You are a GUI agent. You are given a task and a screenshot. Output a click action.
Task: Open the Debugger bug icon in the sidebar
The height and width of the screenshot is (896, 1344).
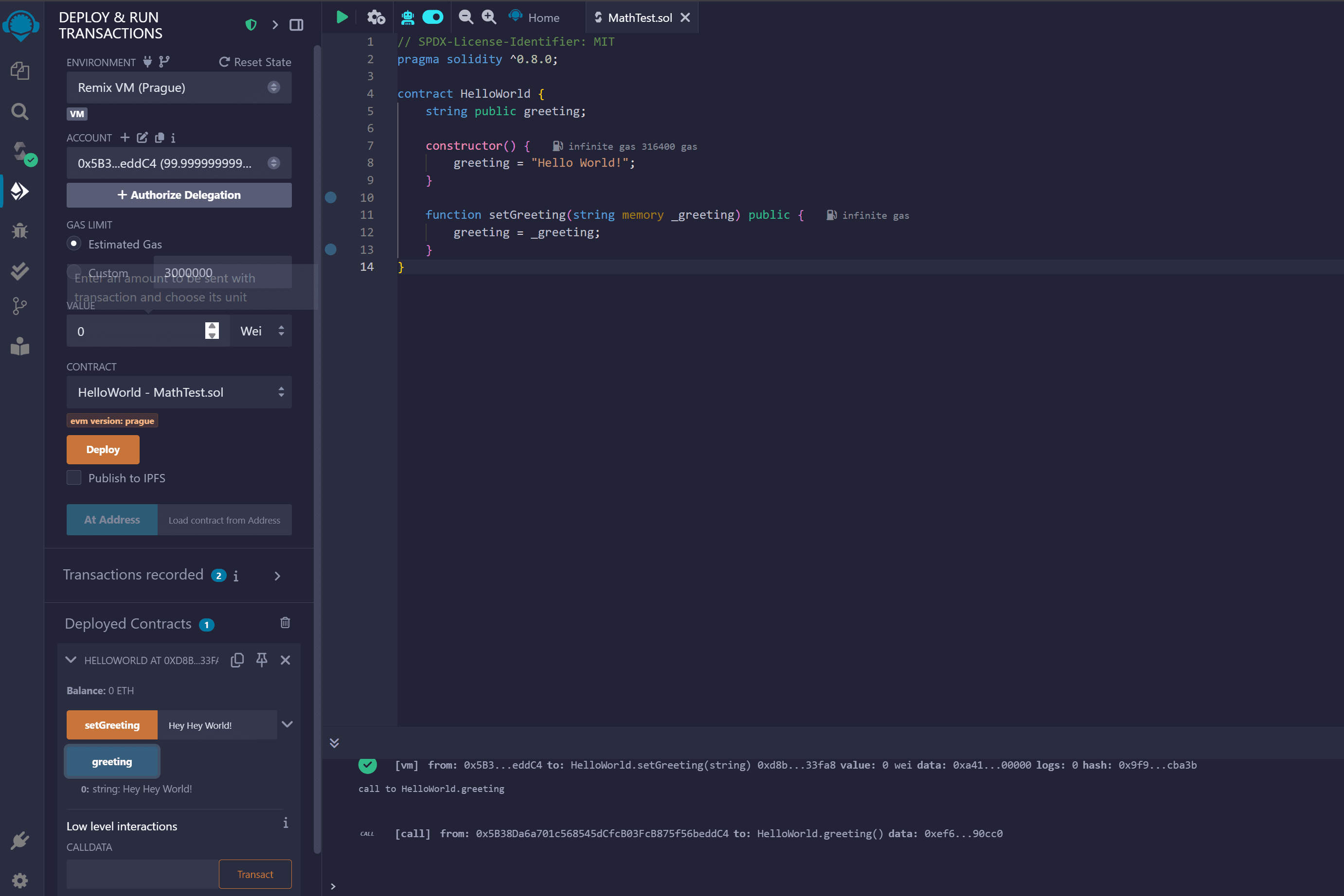point(20,231)
